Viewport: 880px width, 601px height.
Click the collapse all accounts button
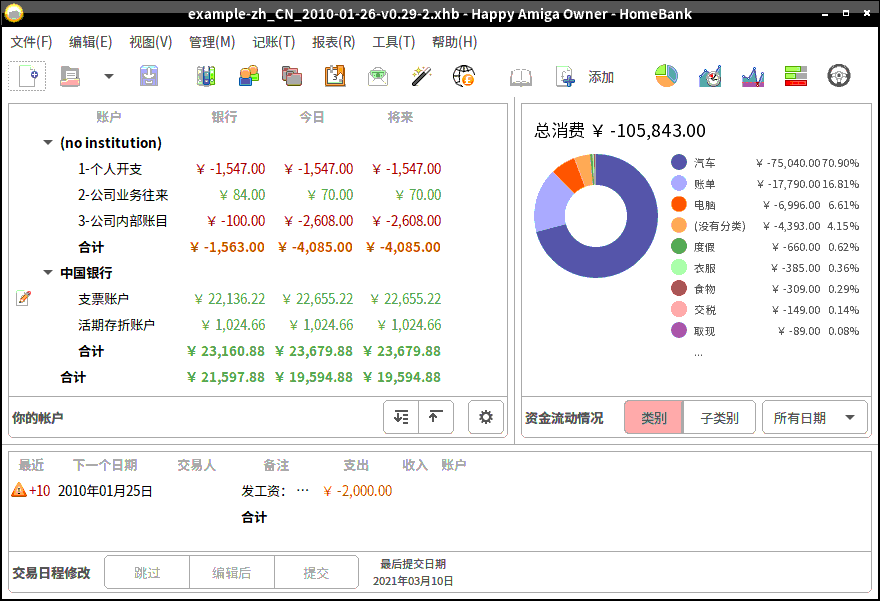coord(436,417)
